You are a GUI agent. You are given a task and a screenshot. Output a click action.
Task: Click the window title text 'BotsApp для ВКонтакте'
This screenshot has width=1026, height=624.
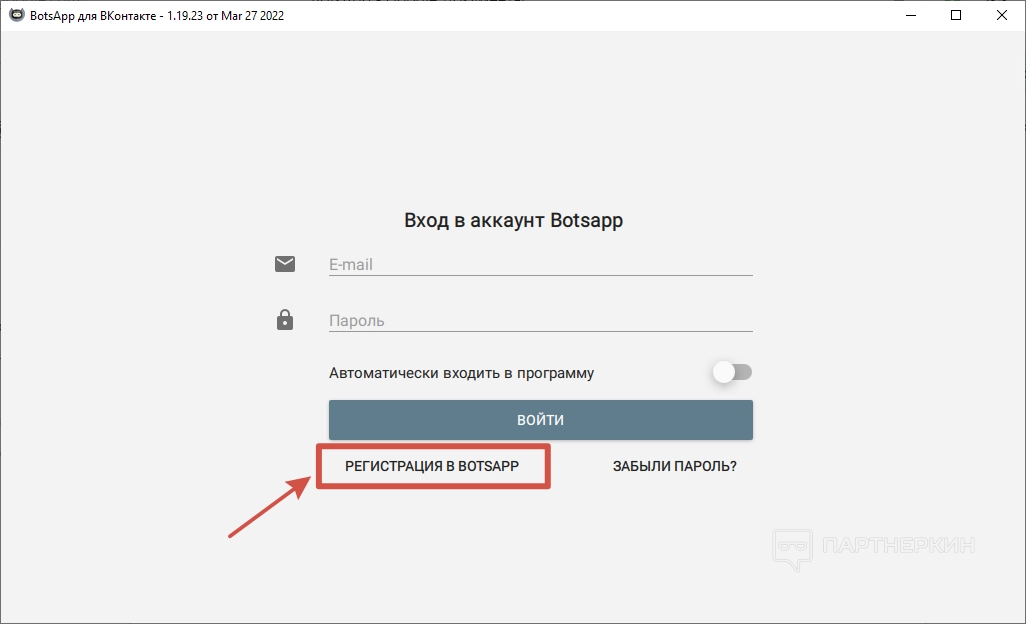pos(93,16)
